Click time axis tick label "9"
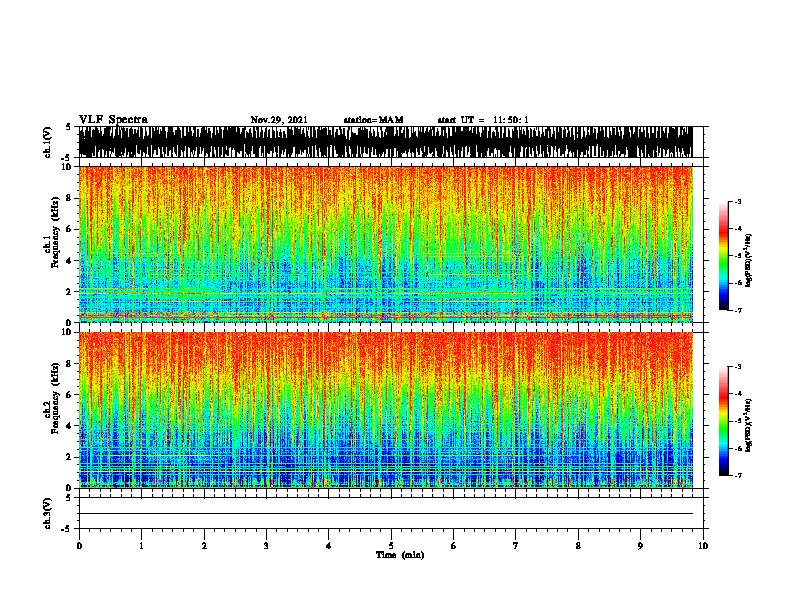The image size is (792, 612). pos(640,546)
